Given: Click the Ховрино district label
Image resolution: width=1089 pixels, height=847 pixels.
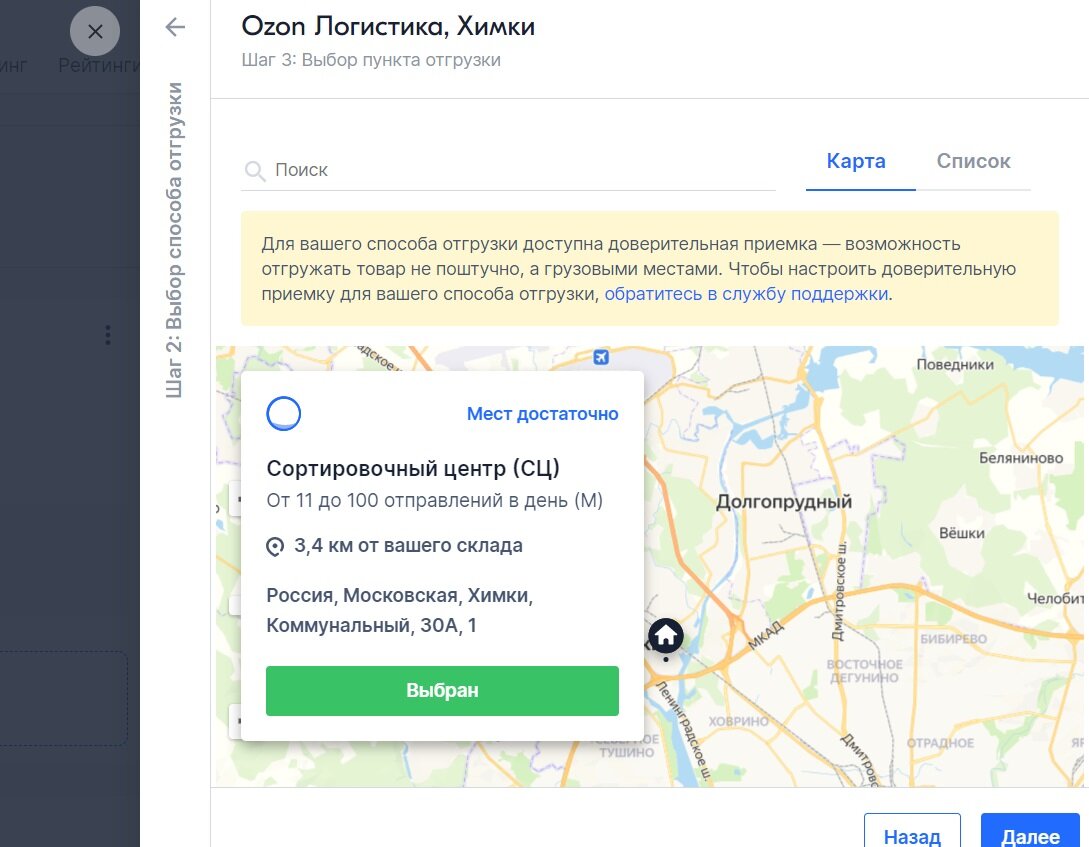Looking at the screenshot, I should 738,721.
